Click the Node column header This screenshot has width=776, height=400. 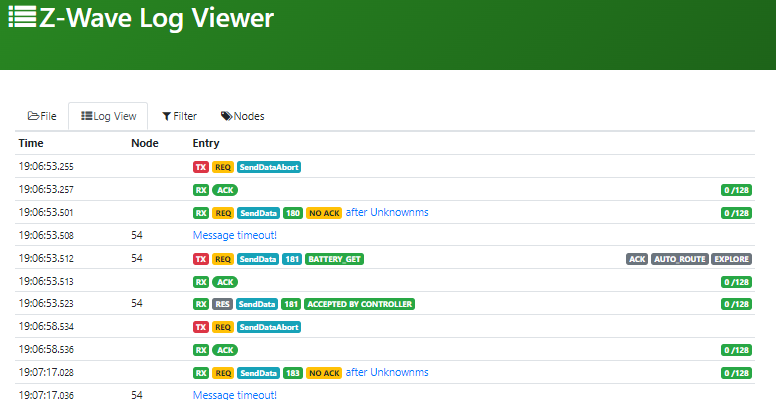tap(145, 143)
